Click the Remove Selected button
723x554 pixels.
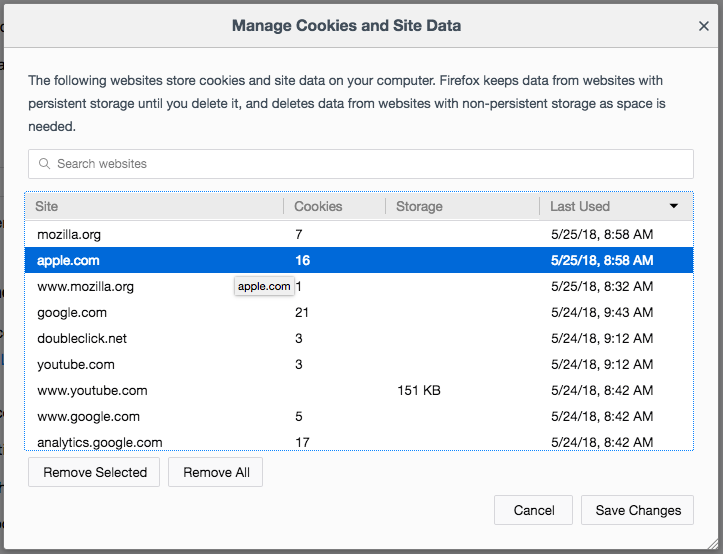click(x=94, y=472)
